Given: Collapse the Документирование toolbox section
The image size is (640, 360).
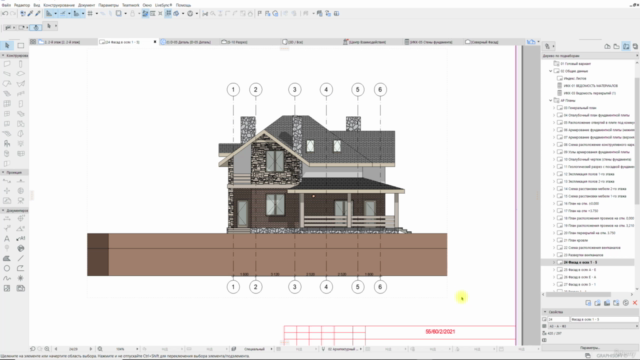Looking at the screenshot, I should point(3,210).
